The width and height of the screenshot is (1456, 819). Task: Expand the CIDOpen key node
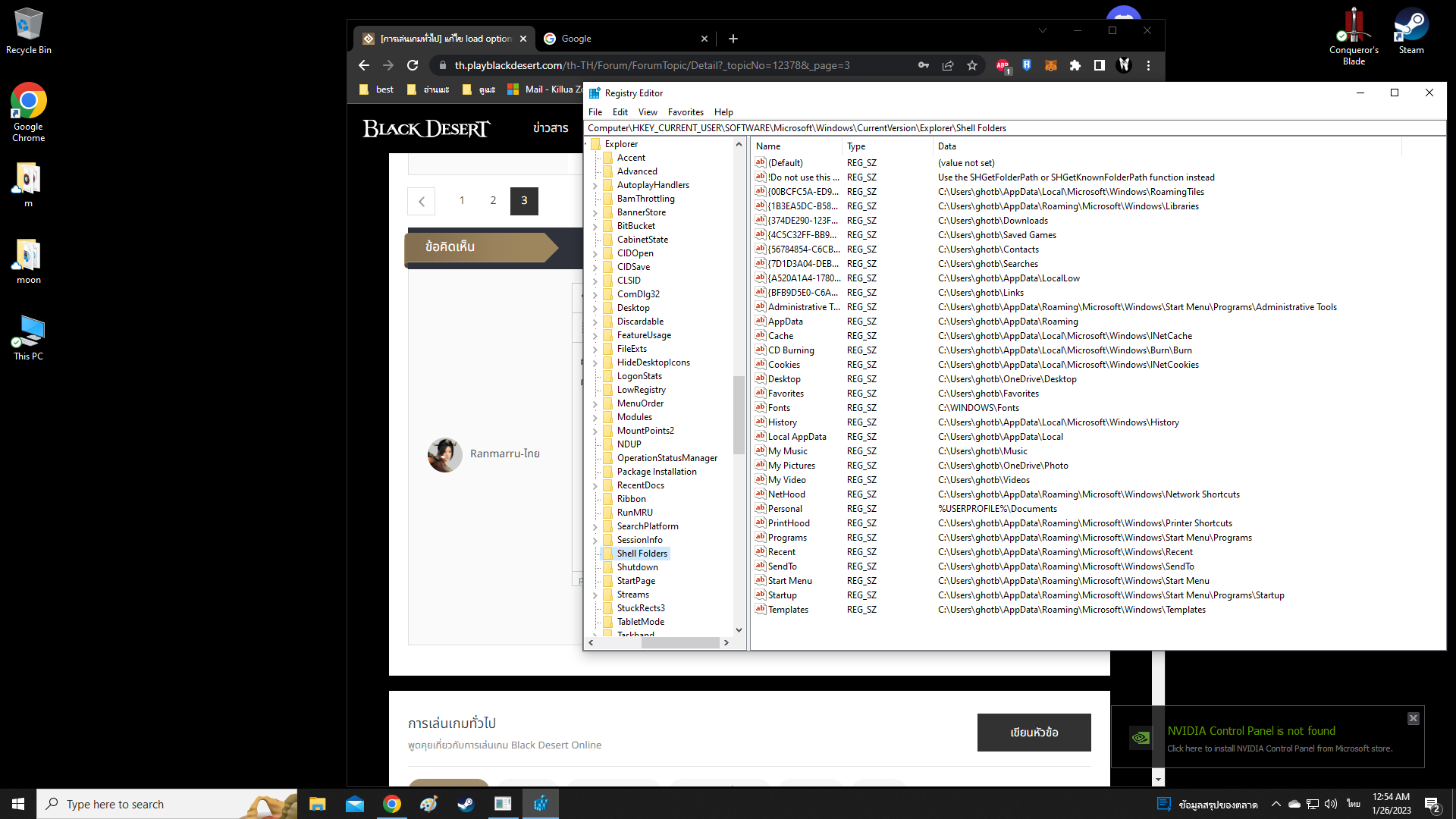click(x=595, y=253)
